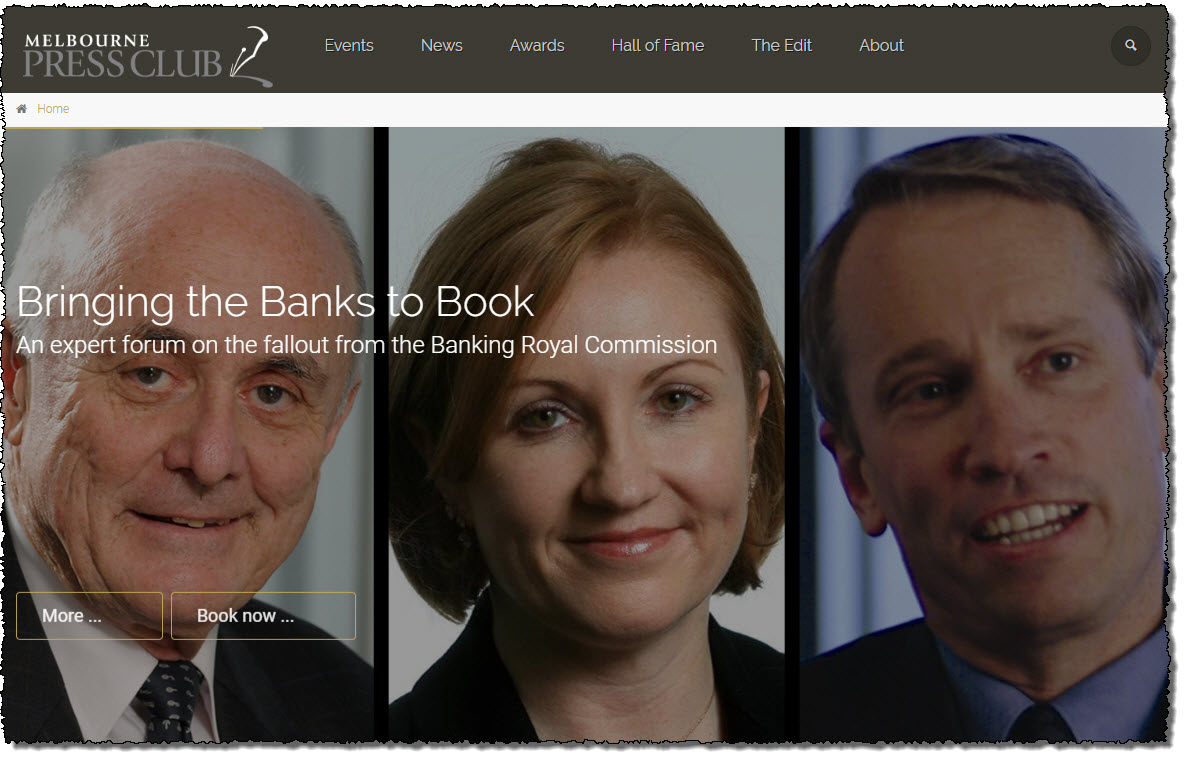Image resolution: width=1186 pixels, height=763 pixels.
Task: Click the Book now ... button
Action: click(263, 616)
